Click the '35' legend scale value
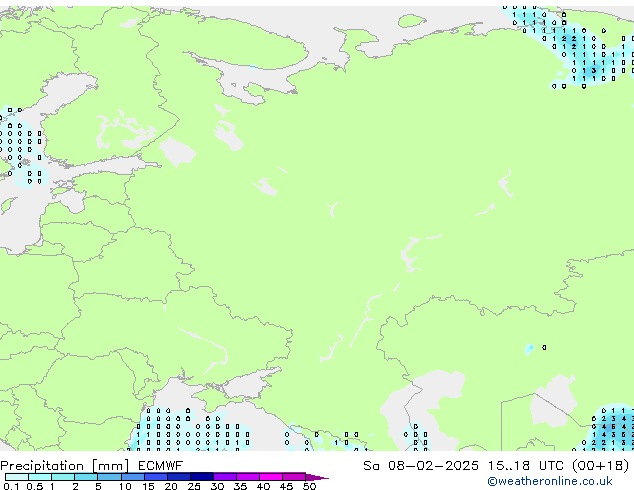 coord(240,486)
